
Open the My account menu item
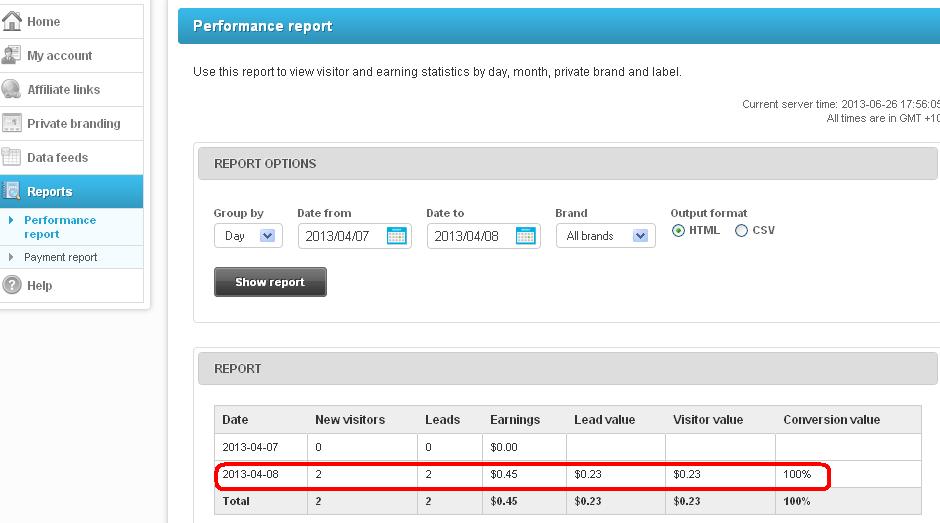(x=71, y=56)
